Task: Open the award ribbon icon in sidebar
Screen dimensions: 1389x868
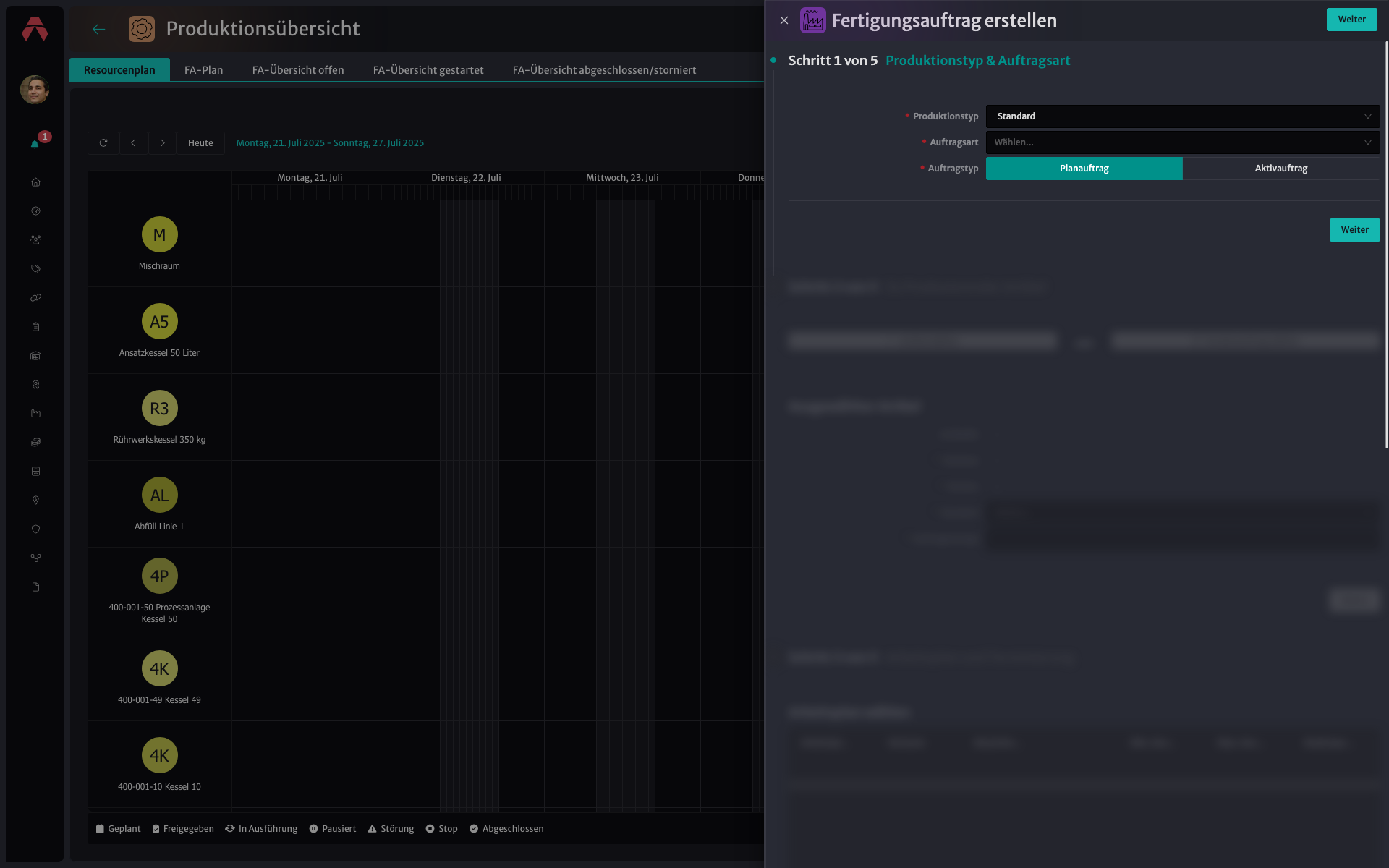Action: coord(35,385)
